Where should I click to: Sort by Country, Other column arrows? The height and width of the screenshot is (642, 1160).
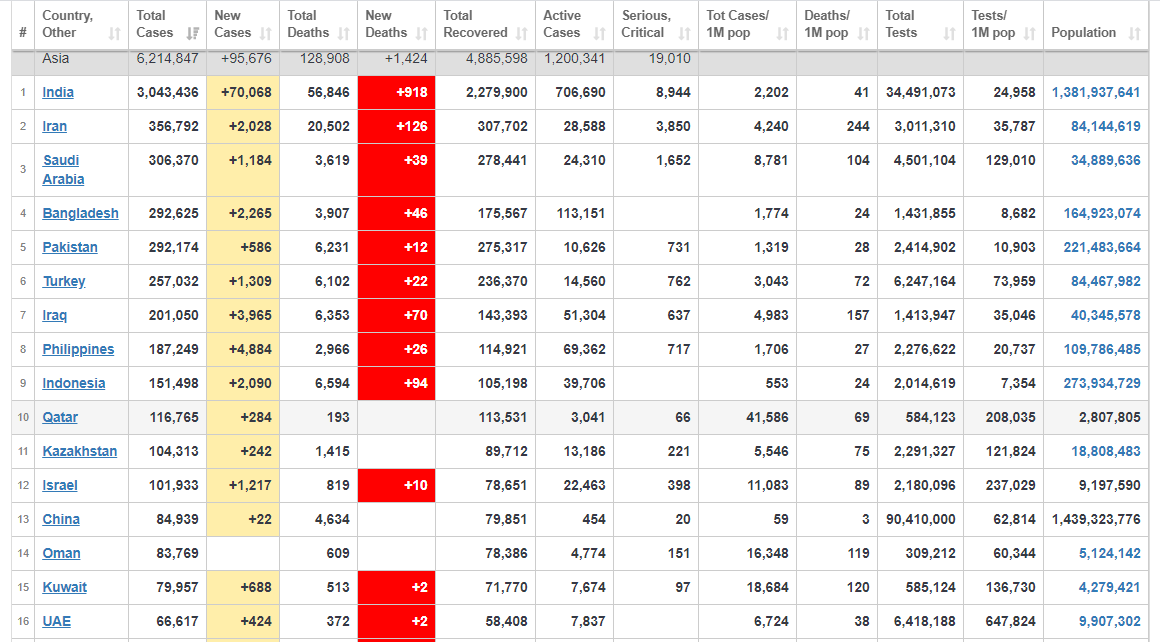[115, 33]
